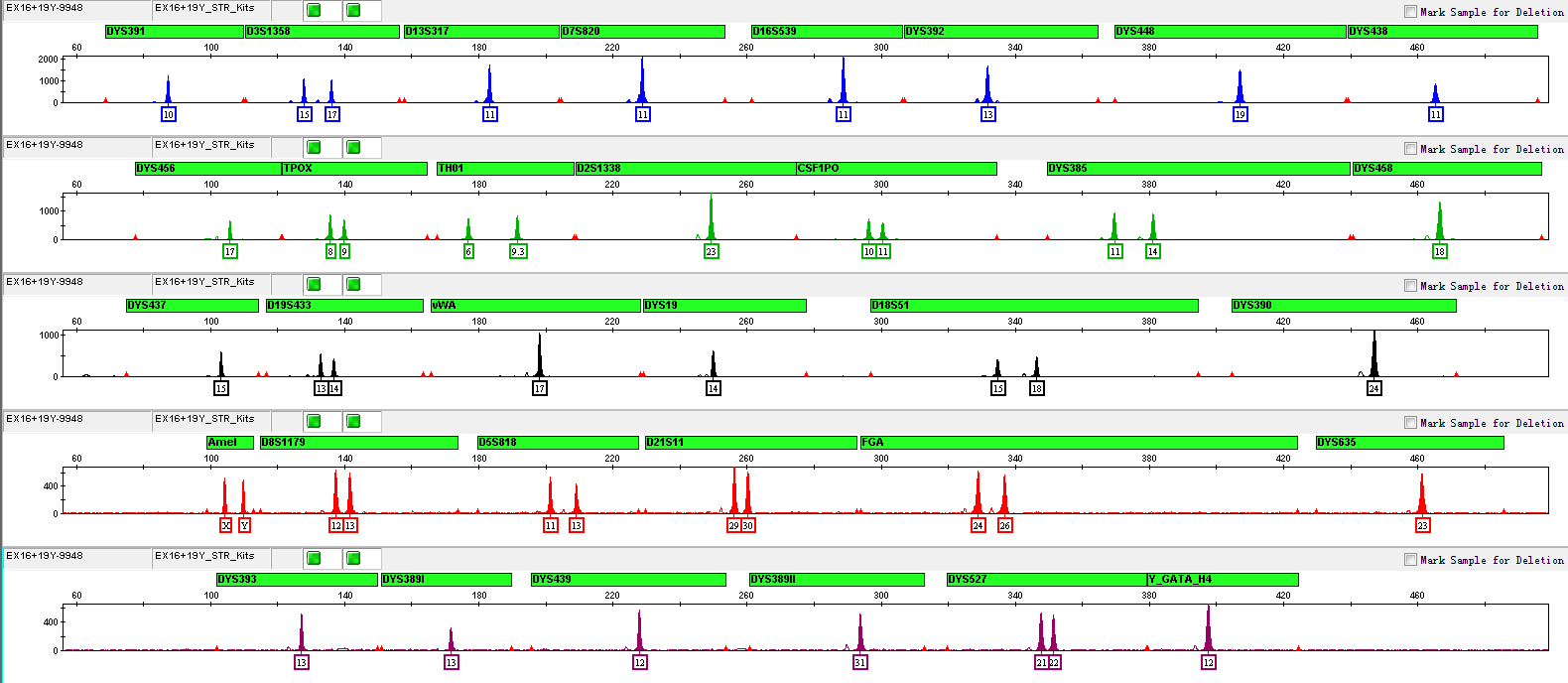Select the Amel marker header bar

pos(230,443)
